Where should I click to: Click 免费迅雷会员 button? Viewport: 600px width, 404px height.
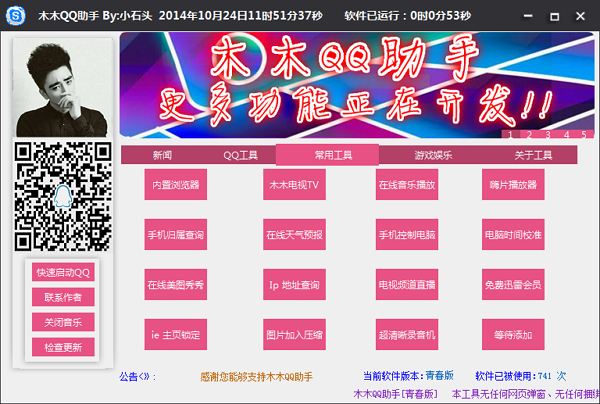(513, 284)
